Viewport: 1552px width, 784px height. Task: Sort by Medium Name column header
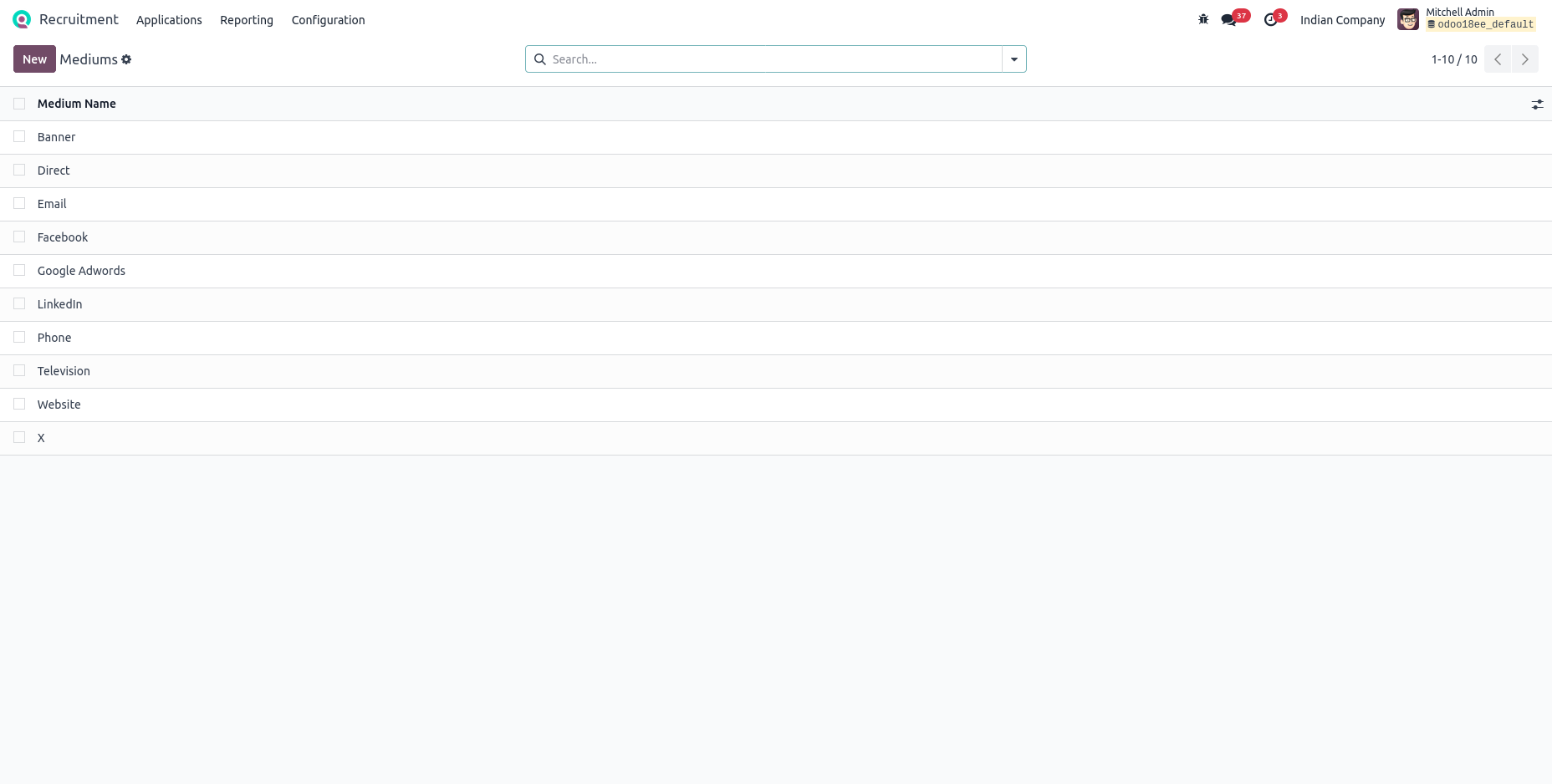[x=77, y=104]
